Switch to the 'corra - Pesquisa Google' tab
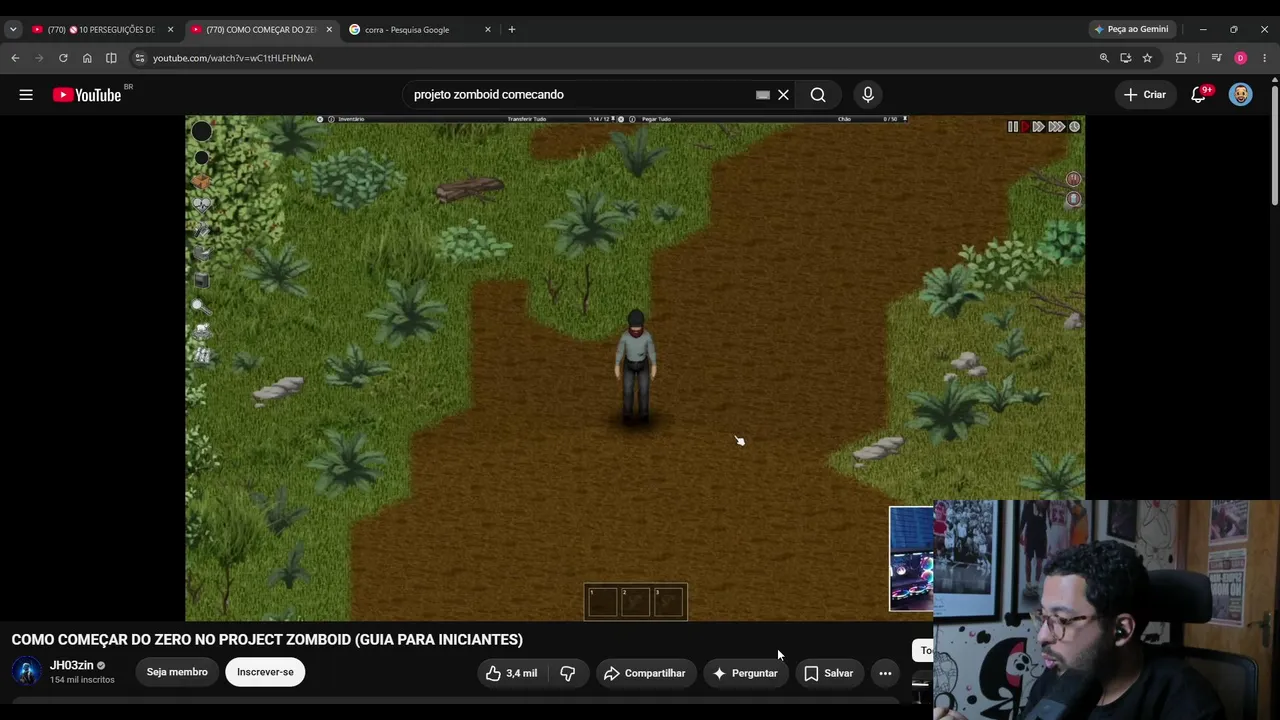 [x=420, y=30]
